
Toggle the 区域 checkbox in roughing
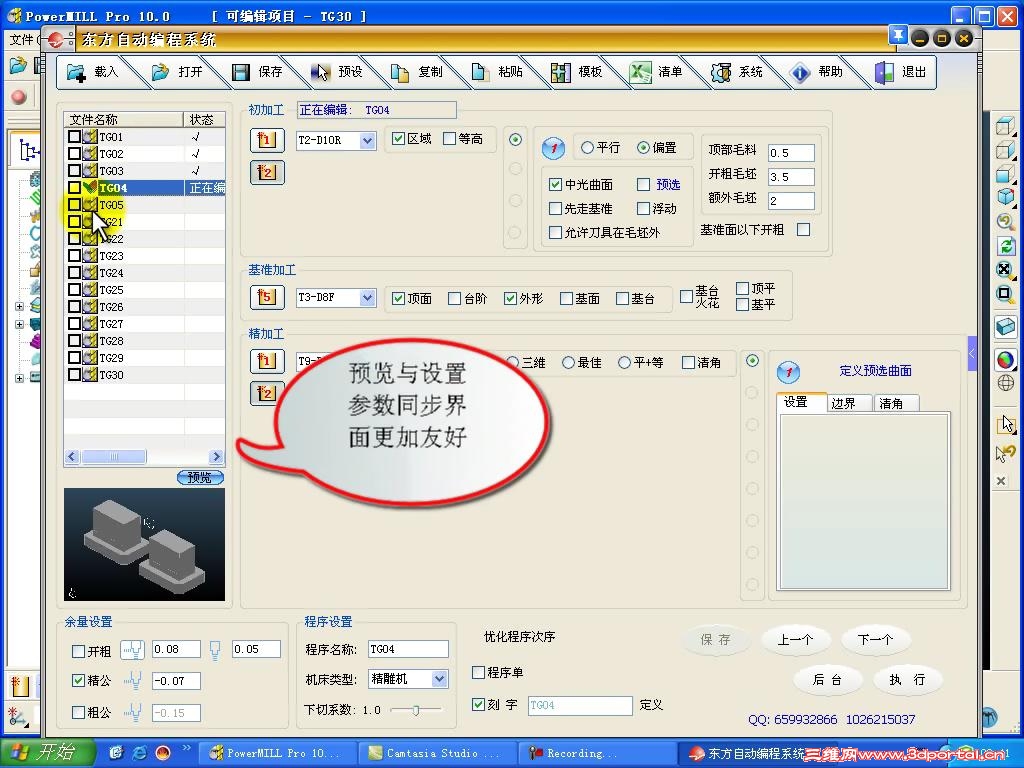point(398,138)
